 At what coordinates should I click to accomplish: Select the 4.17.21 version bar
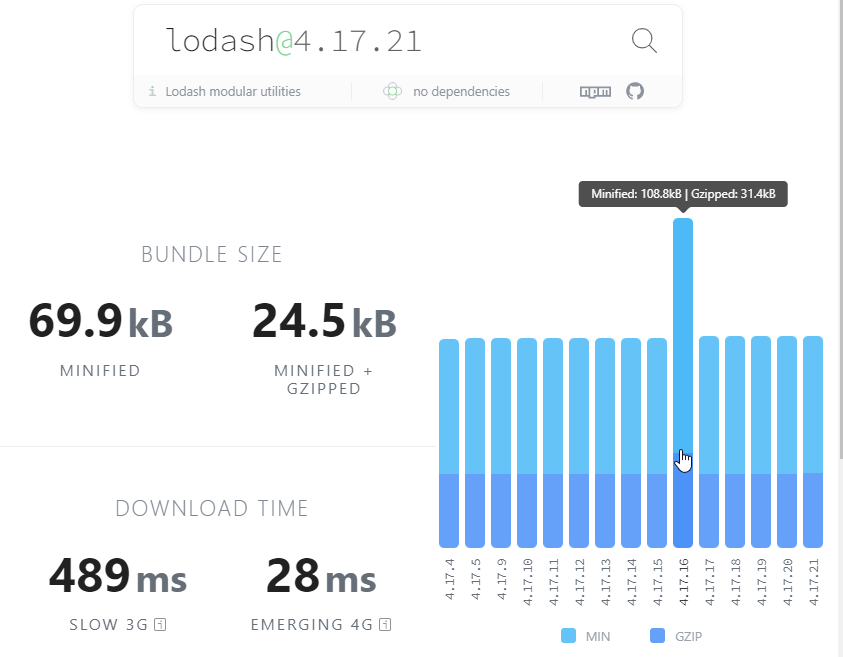813,442
